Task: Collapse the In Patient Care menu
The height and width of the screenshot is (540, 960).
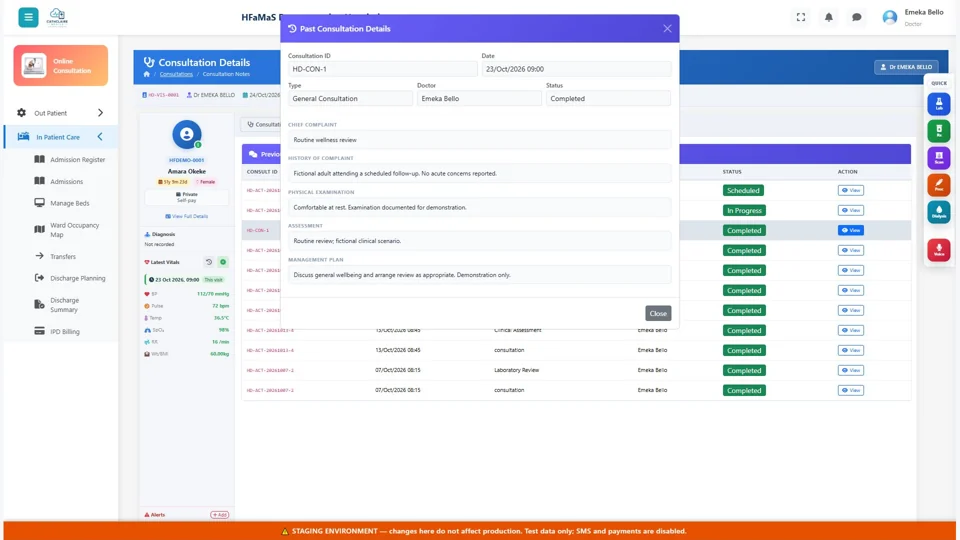Action: point(61,137)
